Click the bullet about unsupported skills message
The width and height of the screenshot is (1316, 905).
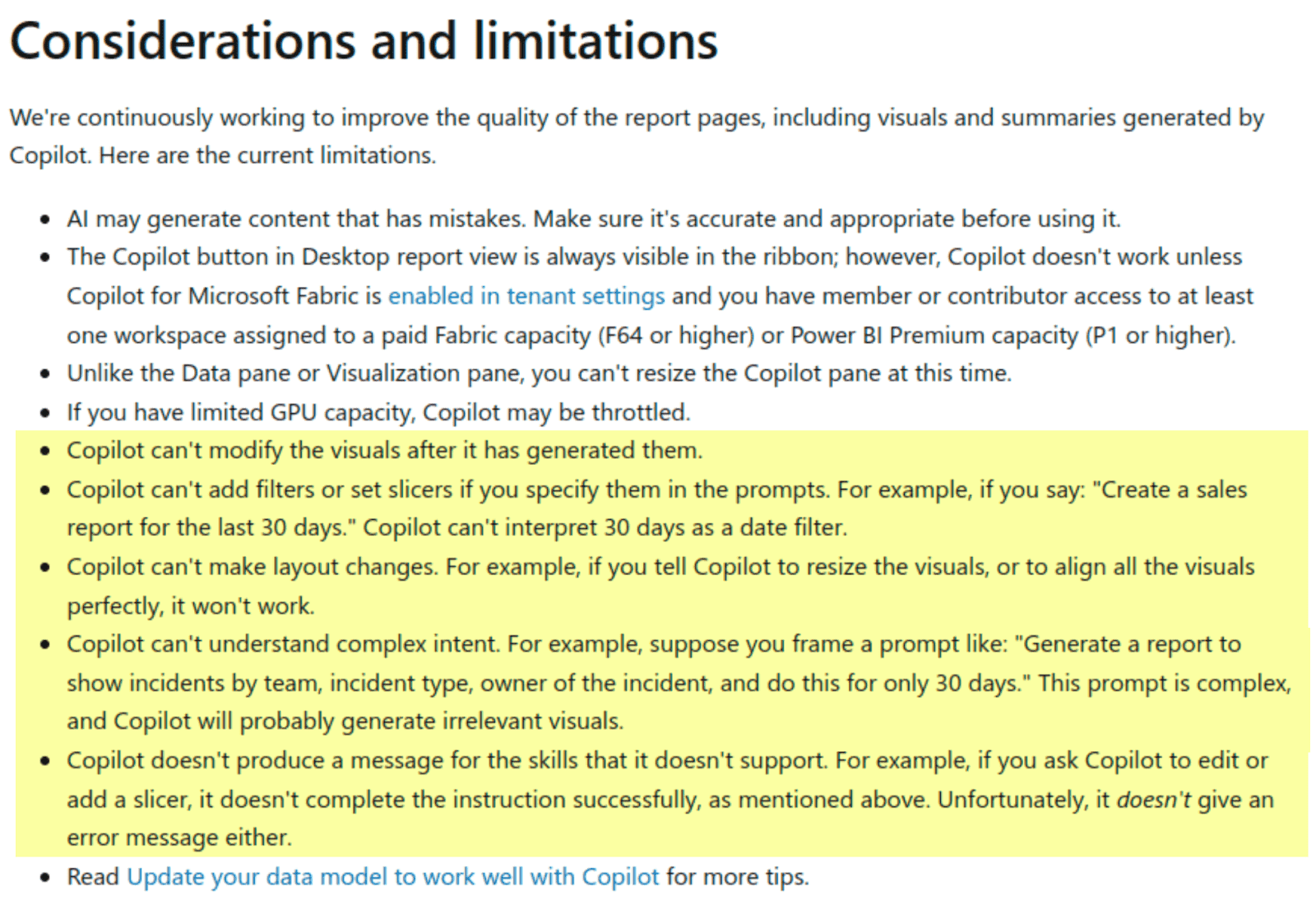(x=446, y=761)
